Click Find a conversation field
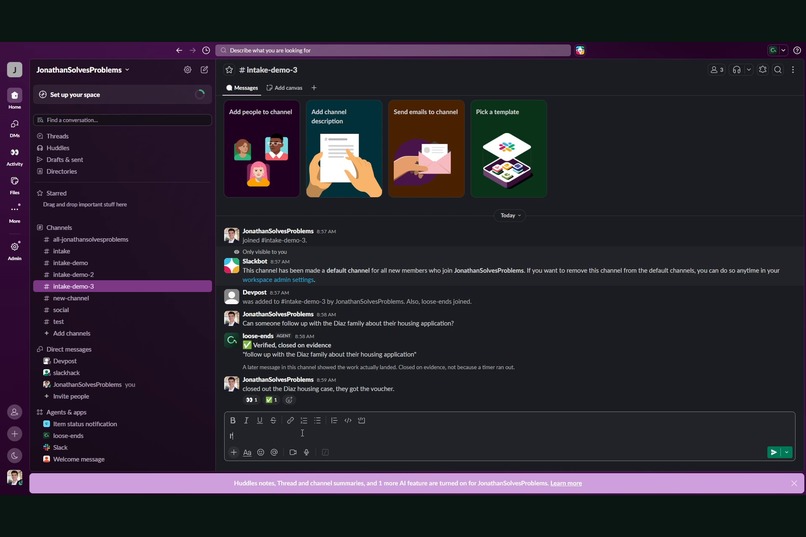The height and width of the screenshot is (537, 806). (122, 120)
